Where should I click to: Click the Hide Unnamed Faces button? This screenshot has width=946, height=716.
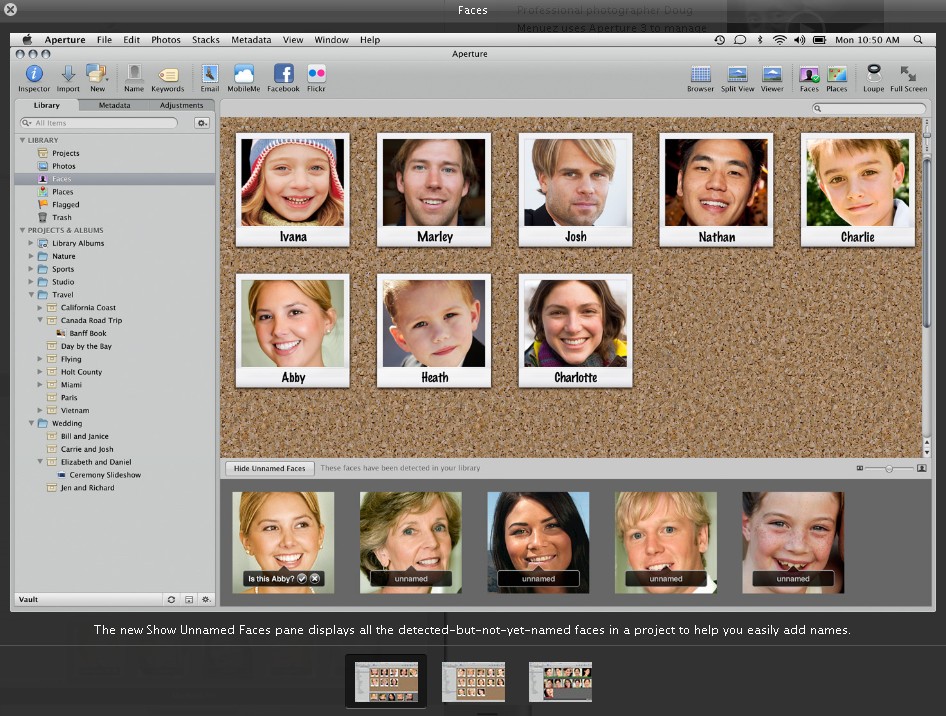(268, 468)
